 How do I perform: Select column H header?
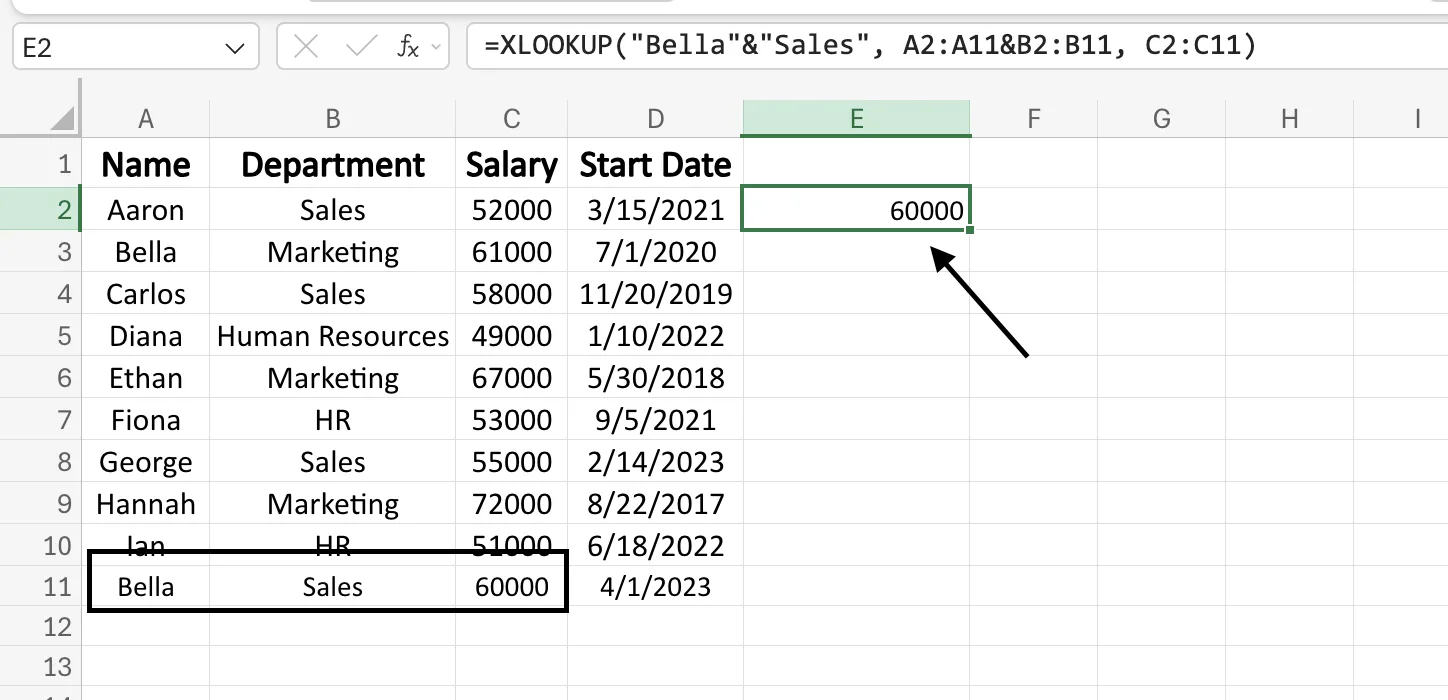(x=1290, y=119)
